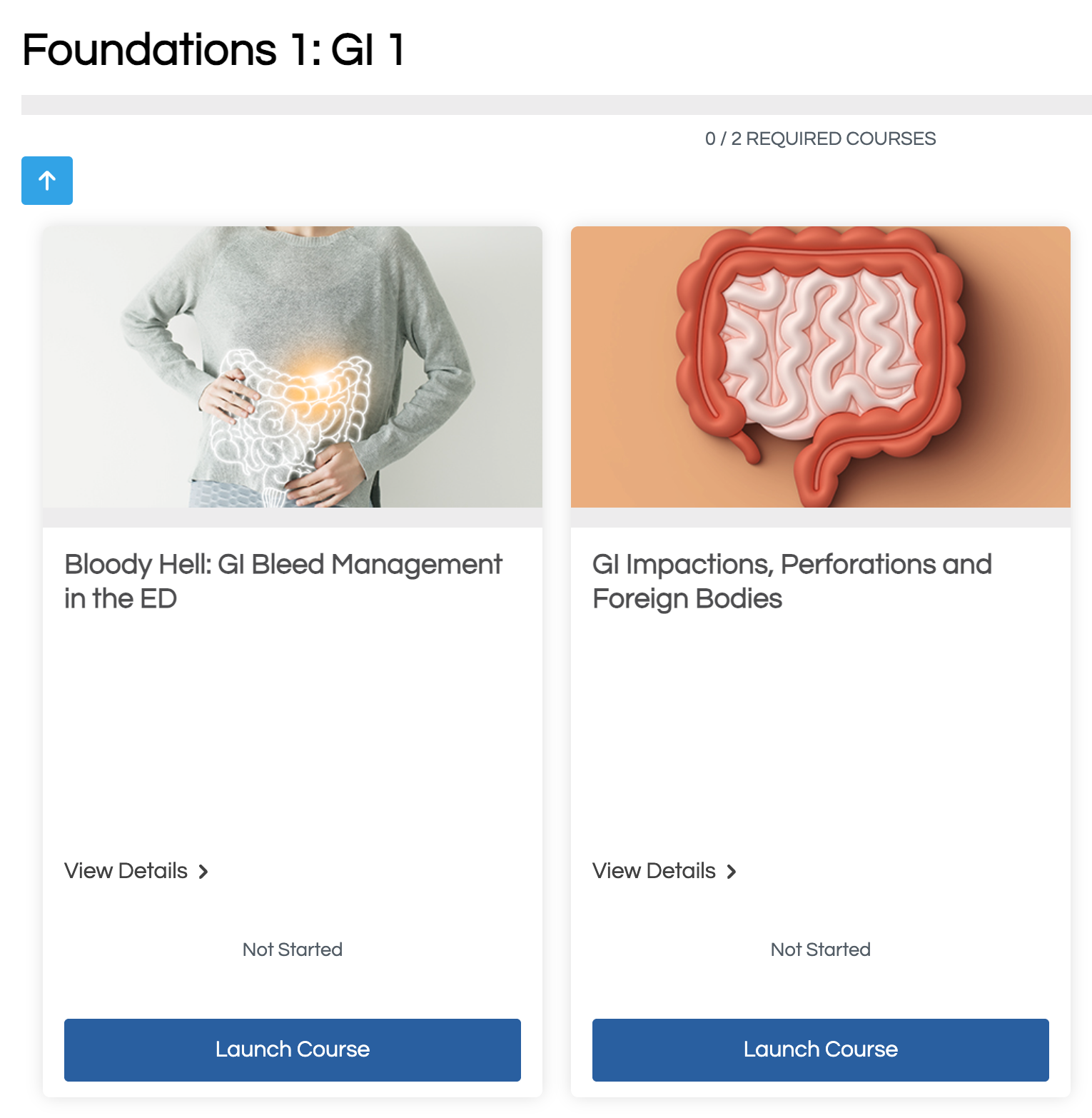
Task: Select the "Bloody Hell: GI Bleed Management" title
Action: (283, 581)
